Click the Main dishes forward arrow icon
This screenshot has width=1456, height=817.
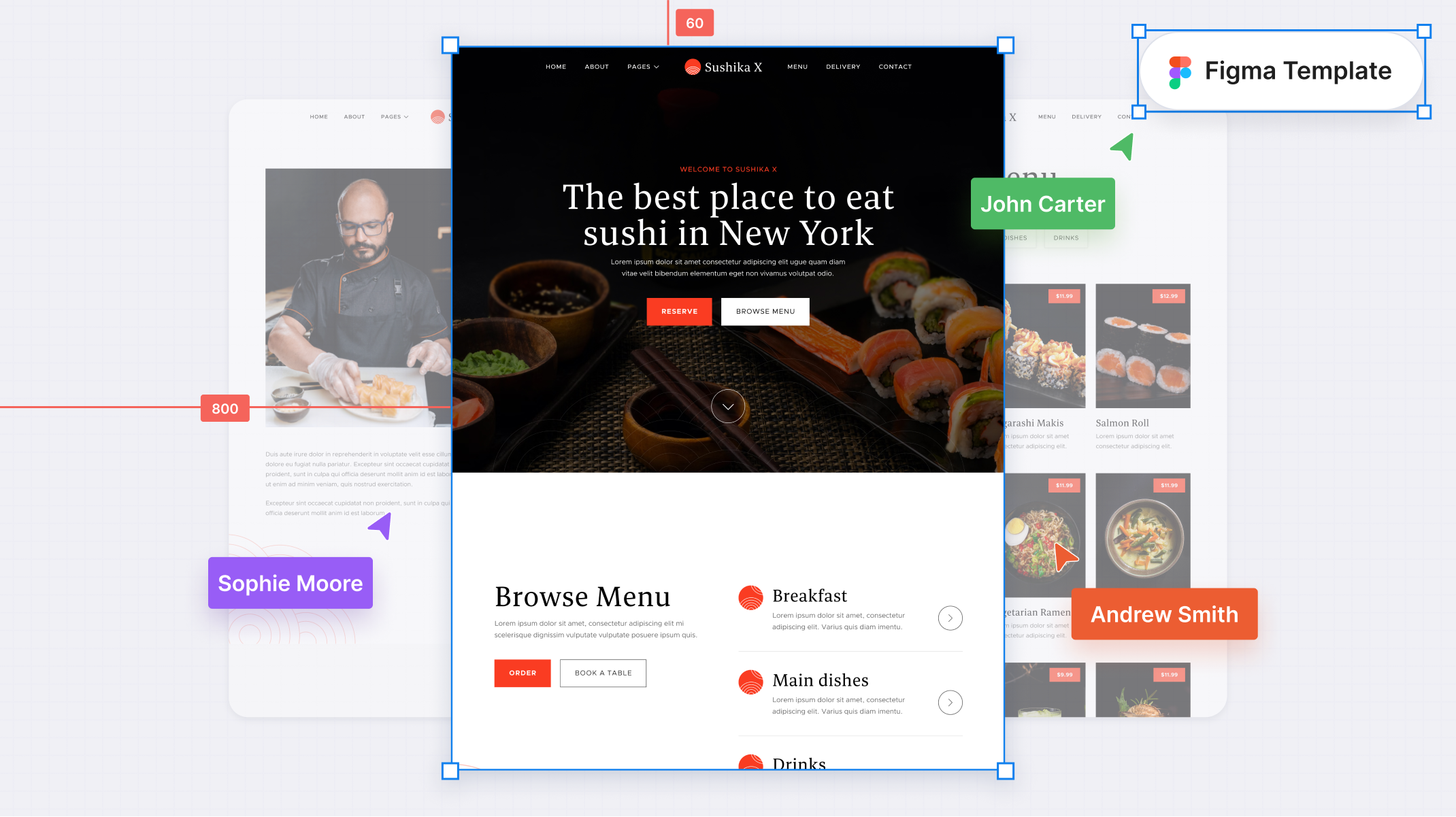pos(950,702)
